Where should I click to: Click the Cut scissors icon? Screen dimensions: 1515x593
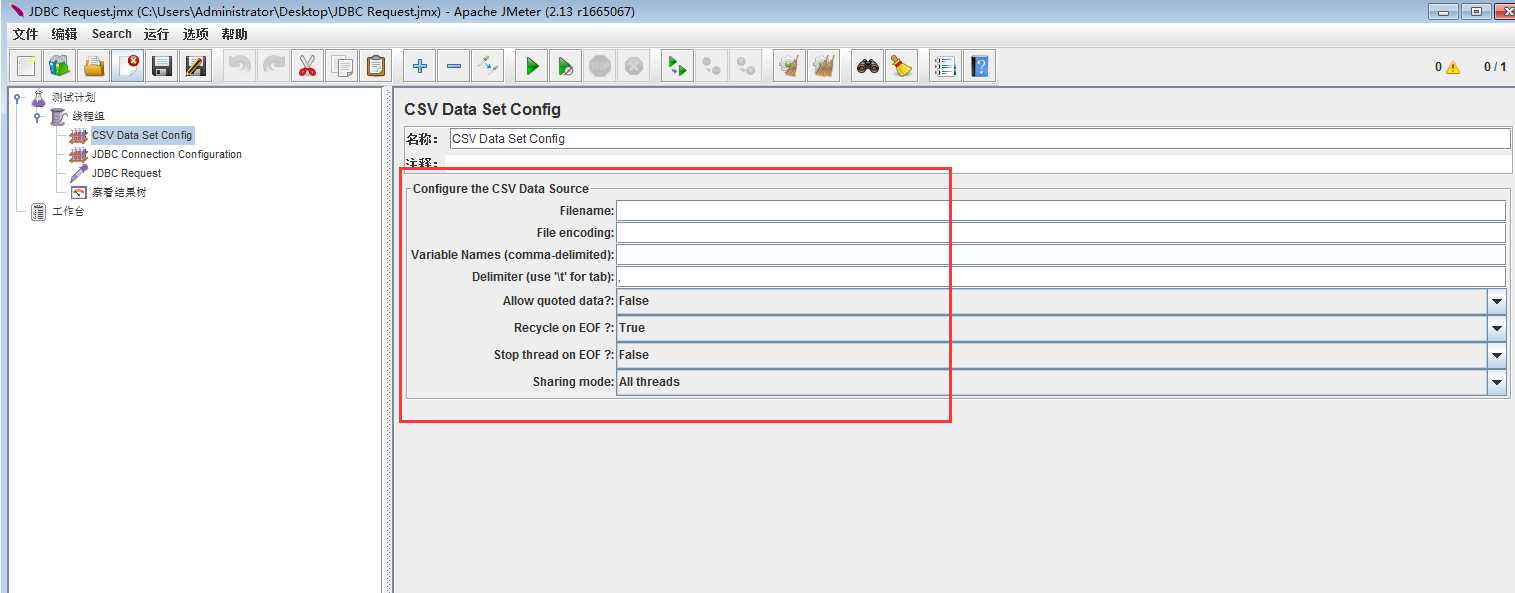coord(308,66)
